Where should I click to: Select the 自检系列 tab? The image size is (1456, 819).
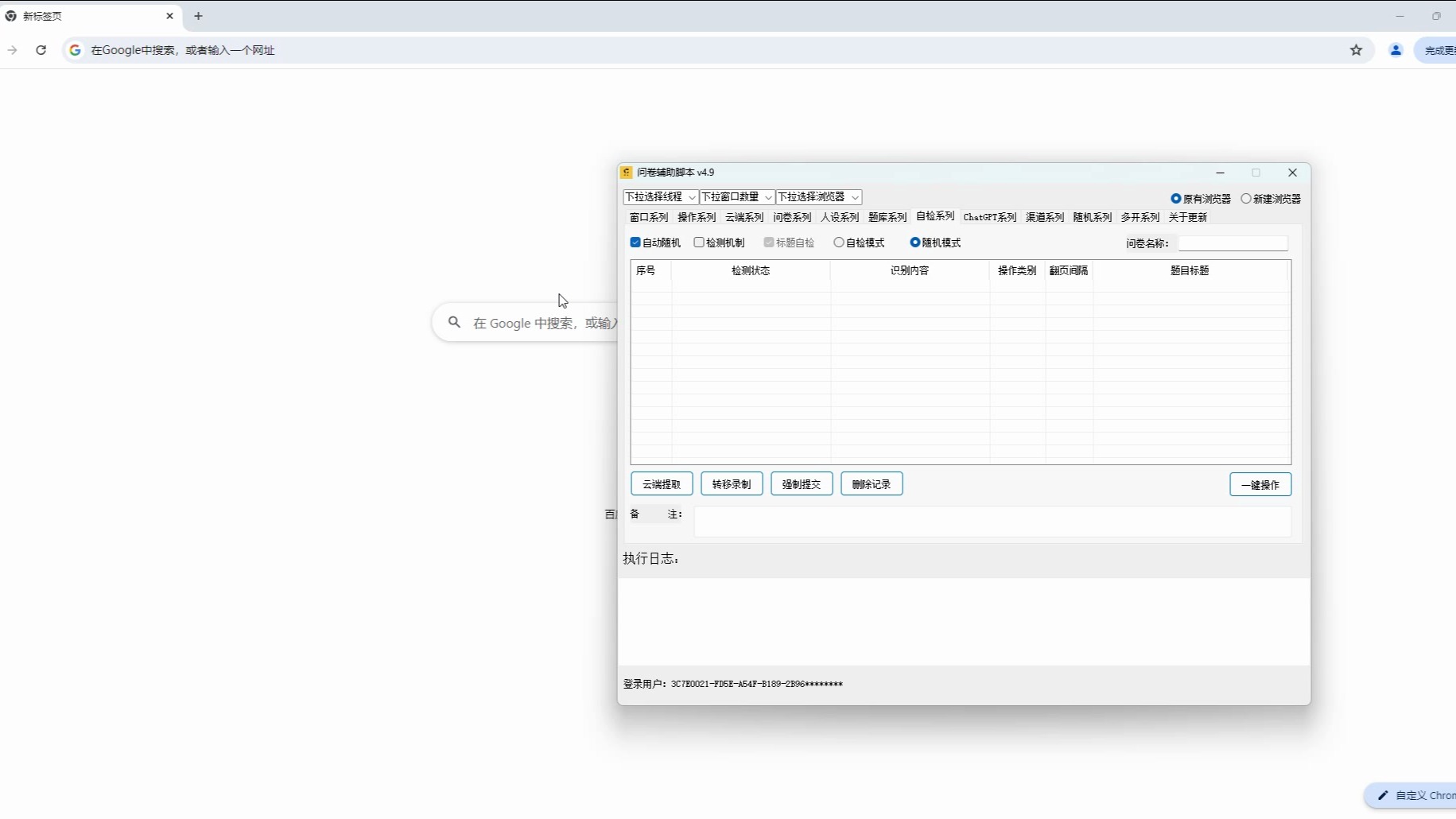935,216
